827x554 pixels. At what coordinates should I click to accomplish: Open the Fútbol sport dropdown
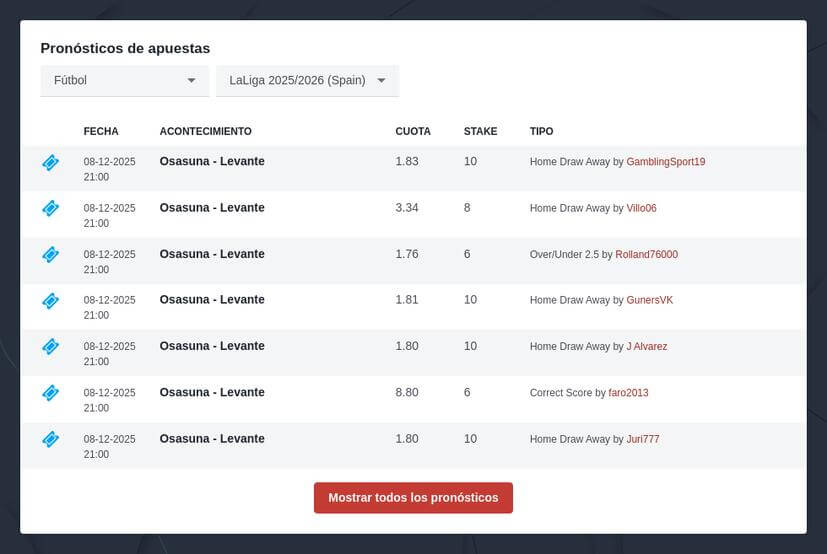tap(124, 80)
